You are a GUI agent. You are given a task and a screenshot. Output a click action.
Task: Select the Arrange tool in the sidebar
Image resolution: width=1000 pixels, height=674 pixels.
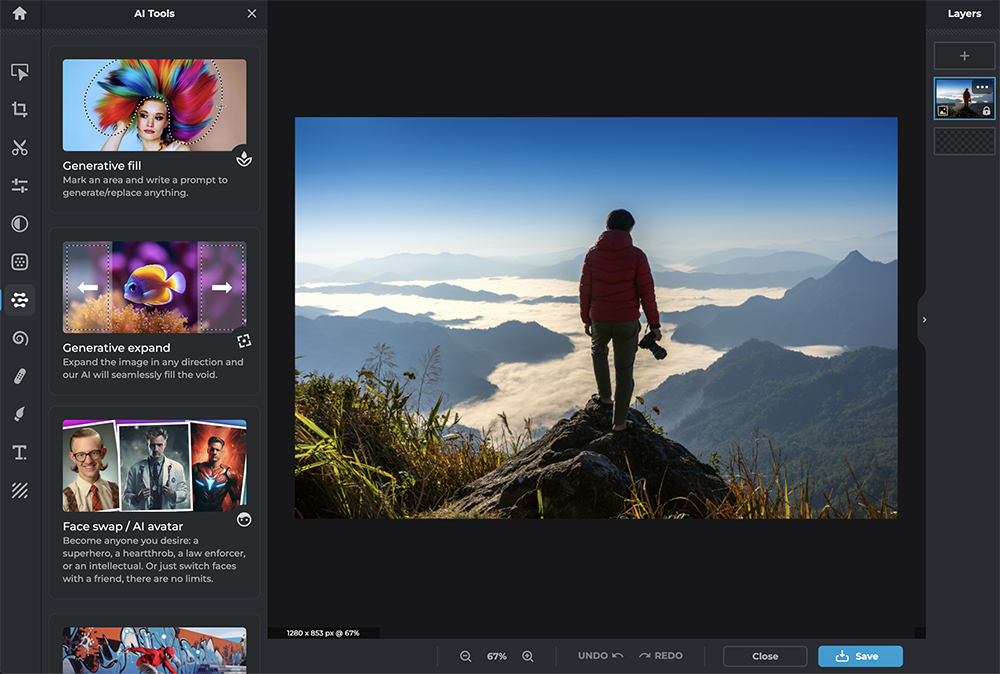(x=20, y=72)
